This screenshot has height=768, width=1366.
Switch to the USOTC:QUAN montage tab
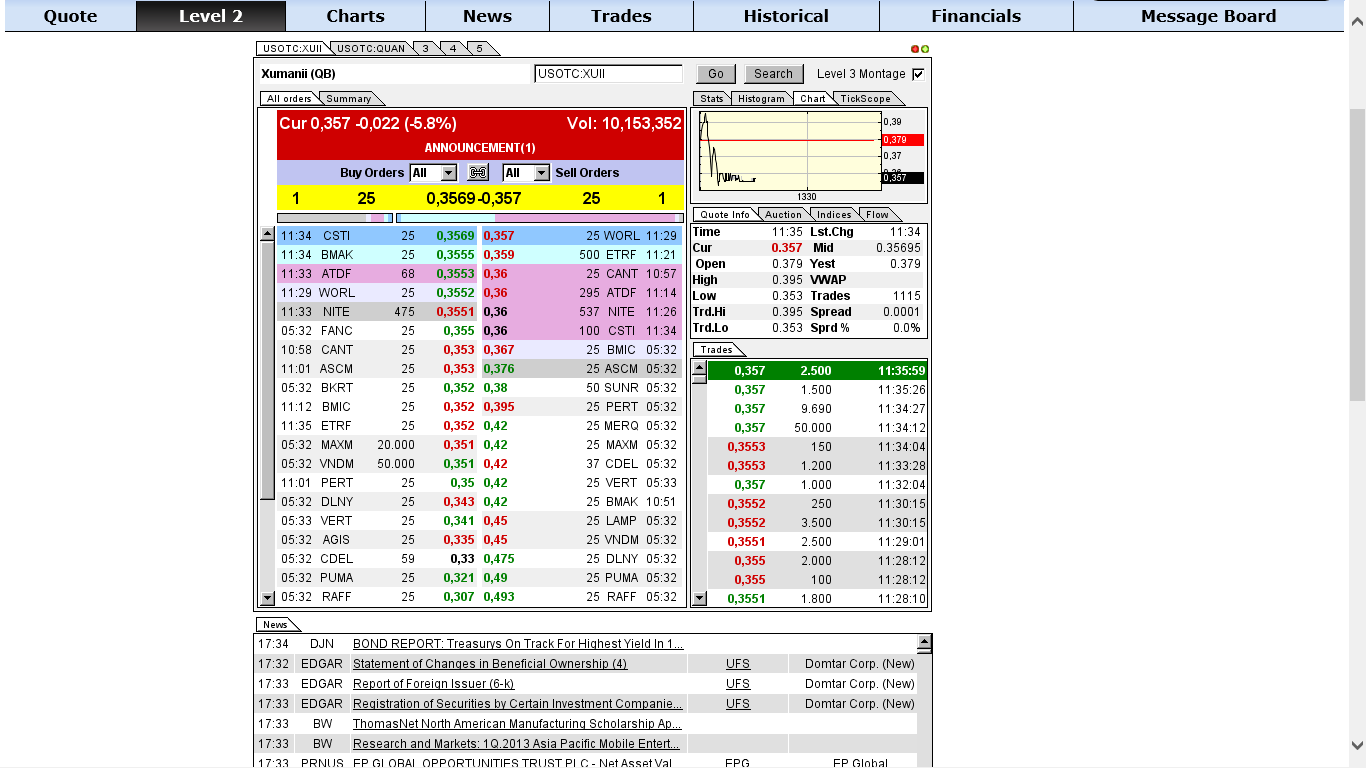point(370,49)
